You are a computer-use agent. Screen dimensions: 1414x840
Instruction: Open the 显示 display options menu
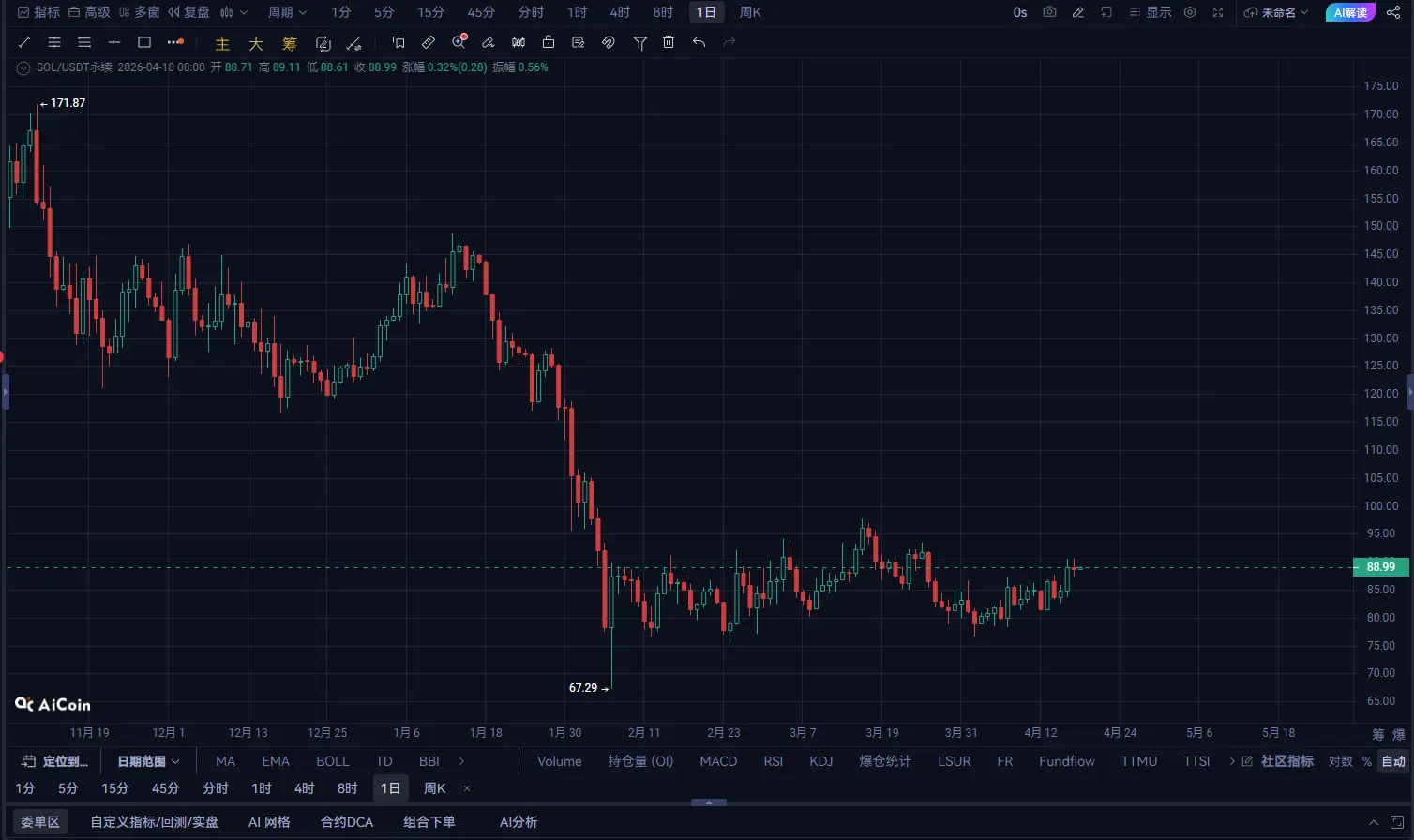[x=1151, y=12]
